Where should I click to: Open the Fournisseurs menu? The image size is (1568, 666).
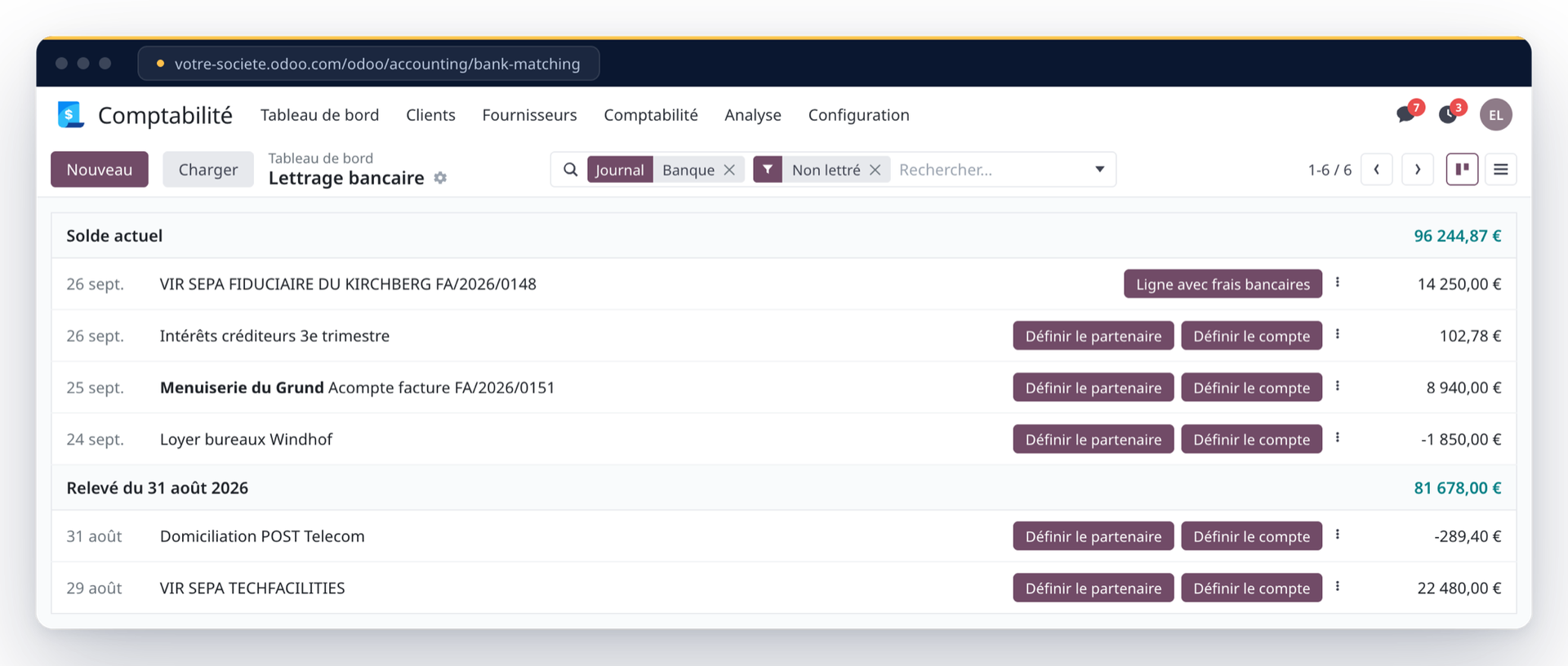530,115
